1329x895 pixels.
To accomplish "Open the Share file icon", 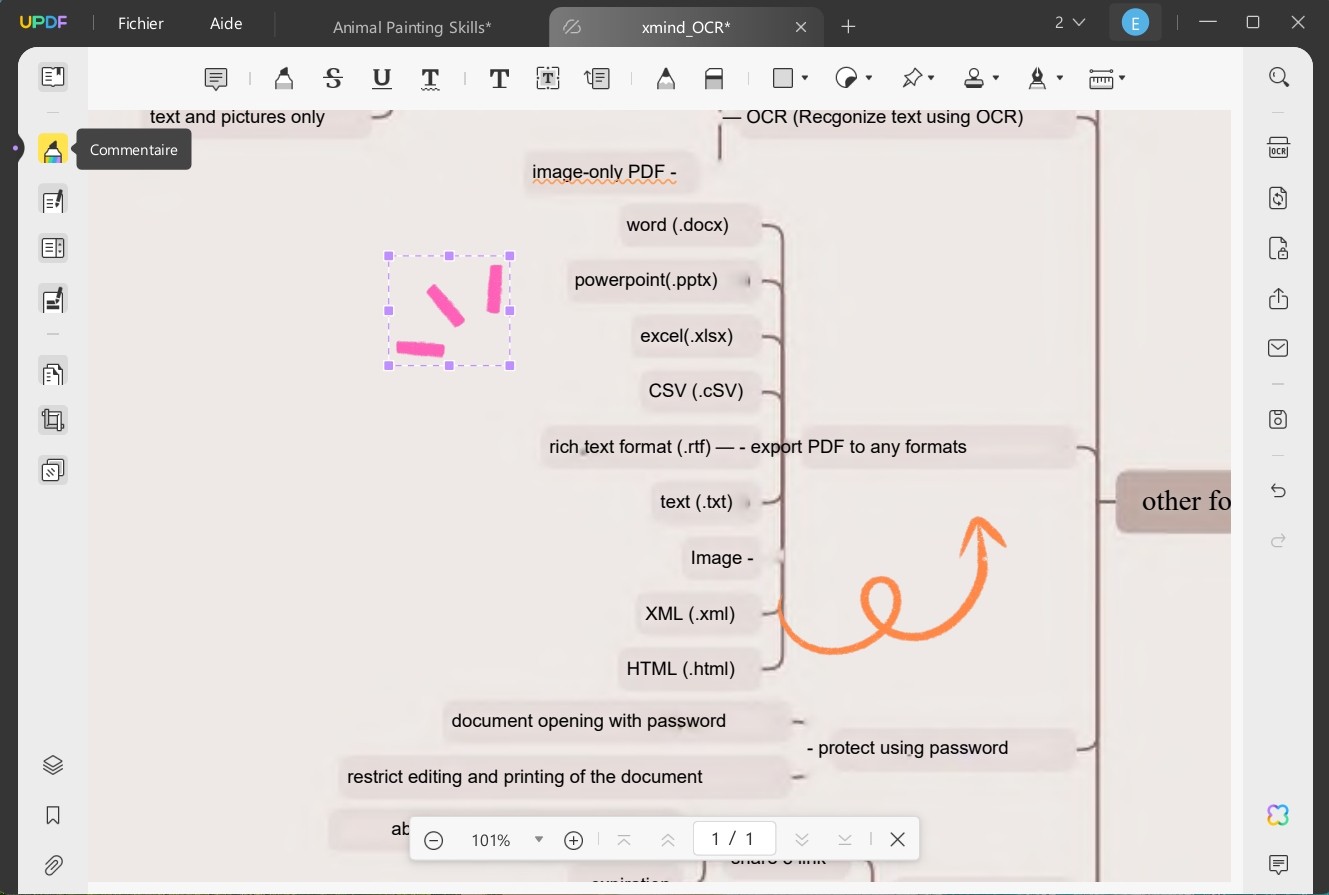I will [1278, 298].
